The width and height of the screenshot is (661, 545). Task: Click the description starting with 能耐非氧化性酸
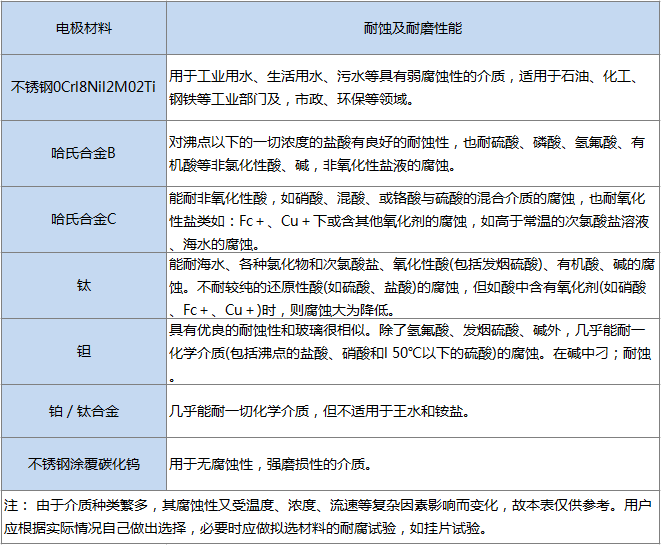[407, 199]
